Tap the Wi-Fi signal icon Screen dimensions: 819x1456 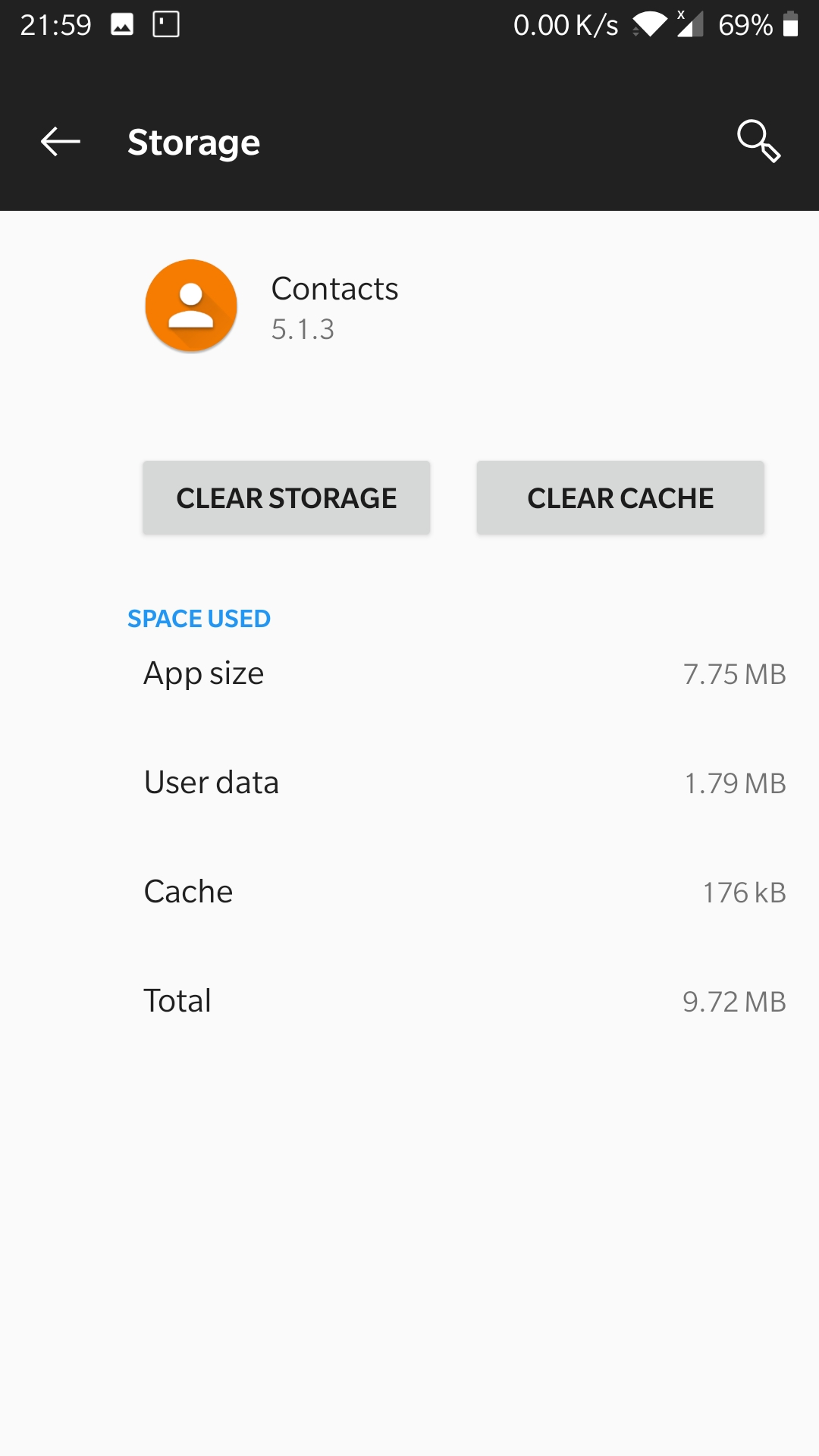coord(650,24)
